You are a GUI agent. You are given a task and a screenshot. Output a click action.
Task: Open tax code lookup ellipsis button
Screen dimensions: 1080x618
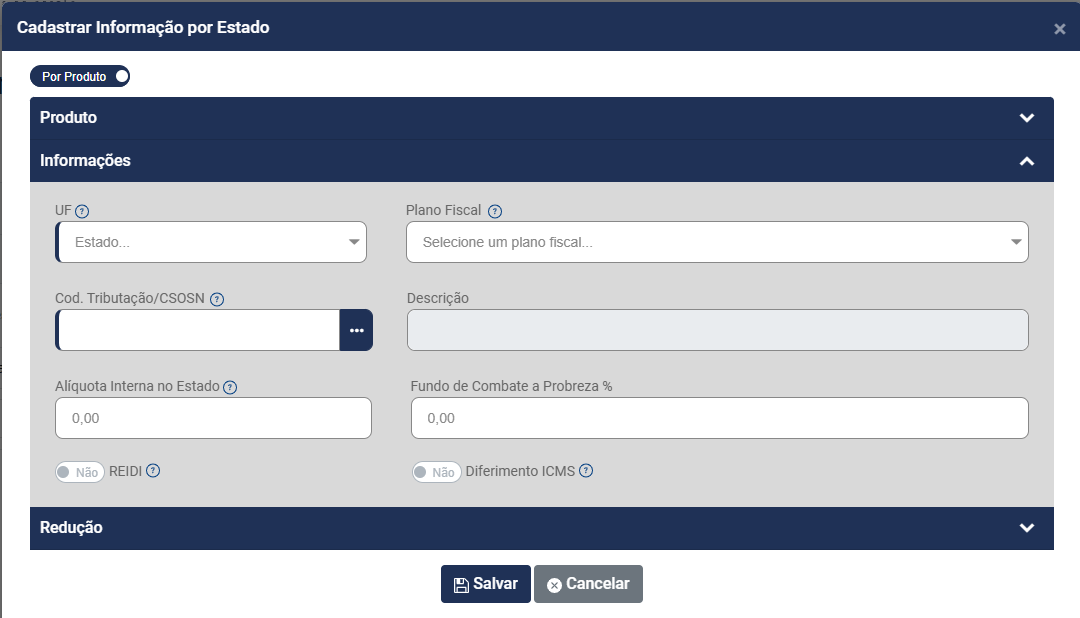356,330
